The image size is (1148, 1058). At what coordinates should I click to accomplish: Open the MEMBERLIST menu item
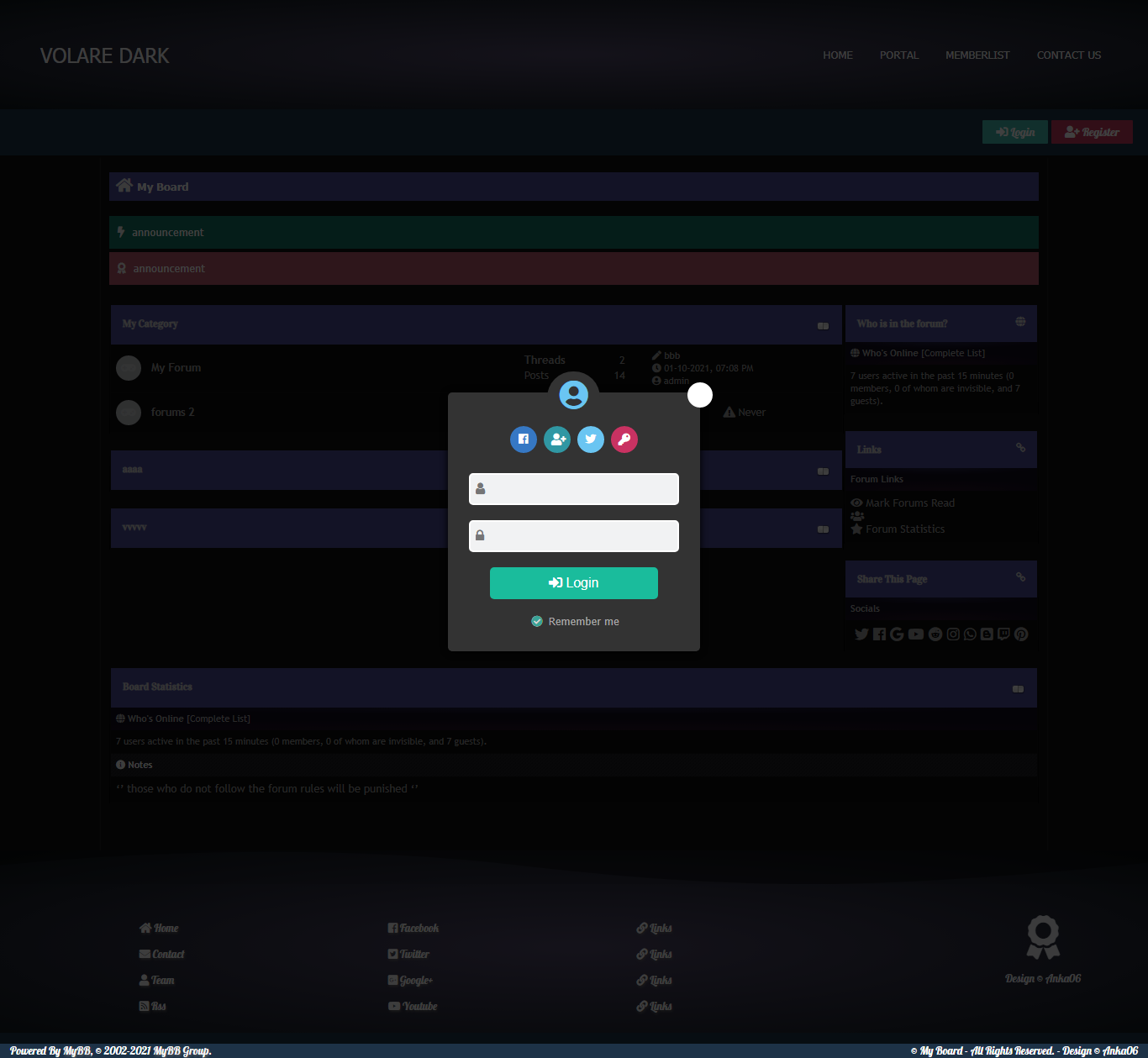pos(977,55)
